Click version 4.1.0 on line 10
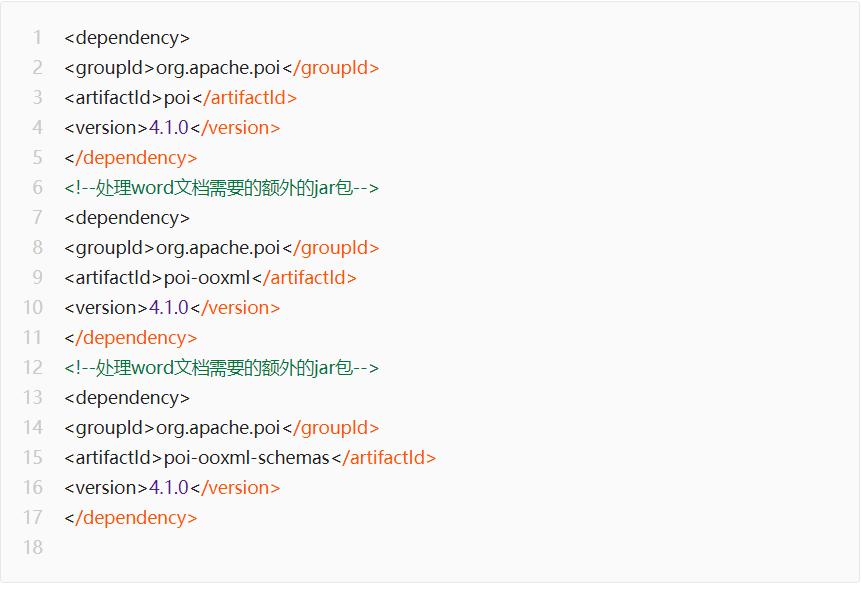The height and width of the screenshot is (602, 862). click(x=169, y=308)
